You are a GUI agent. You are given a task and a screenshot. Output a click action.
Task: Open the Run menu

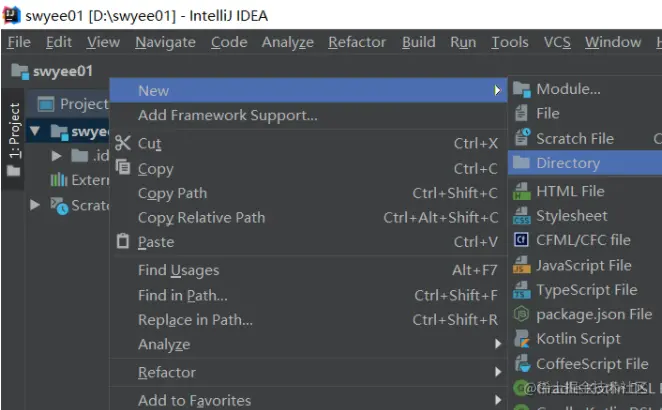coord(463,42)
